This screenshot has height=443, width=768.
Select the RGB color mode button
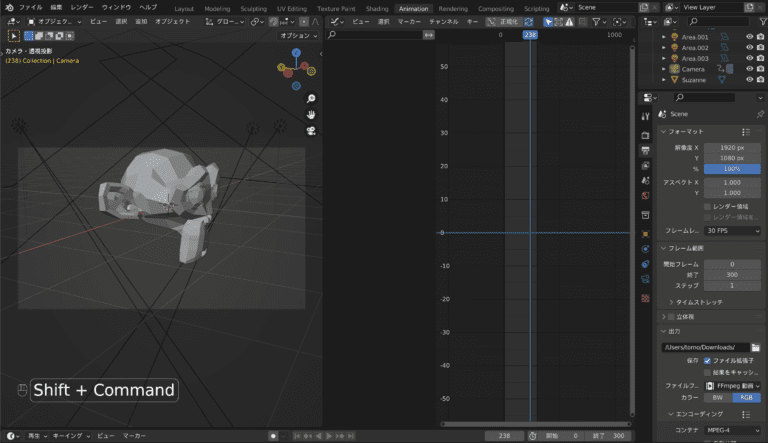pos(746,398)
